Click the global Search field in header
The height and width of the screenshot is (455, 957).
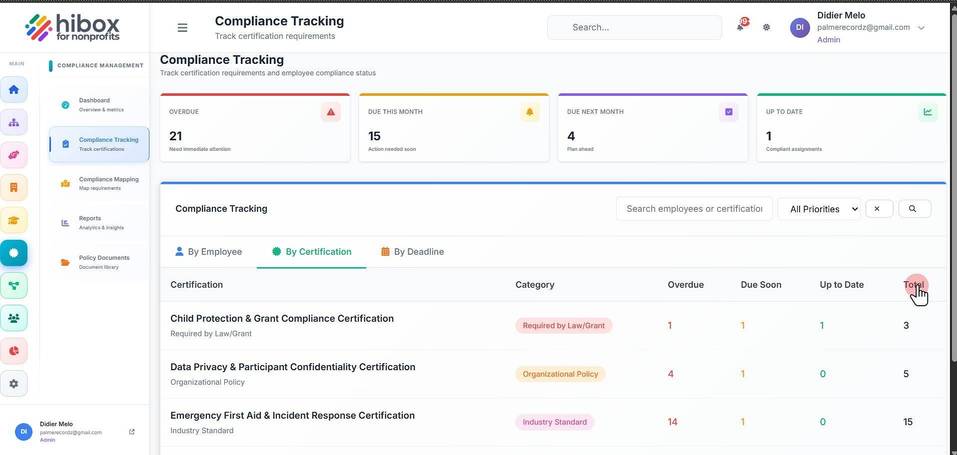635,27
